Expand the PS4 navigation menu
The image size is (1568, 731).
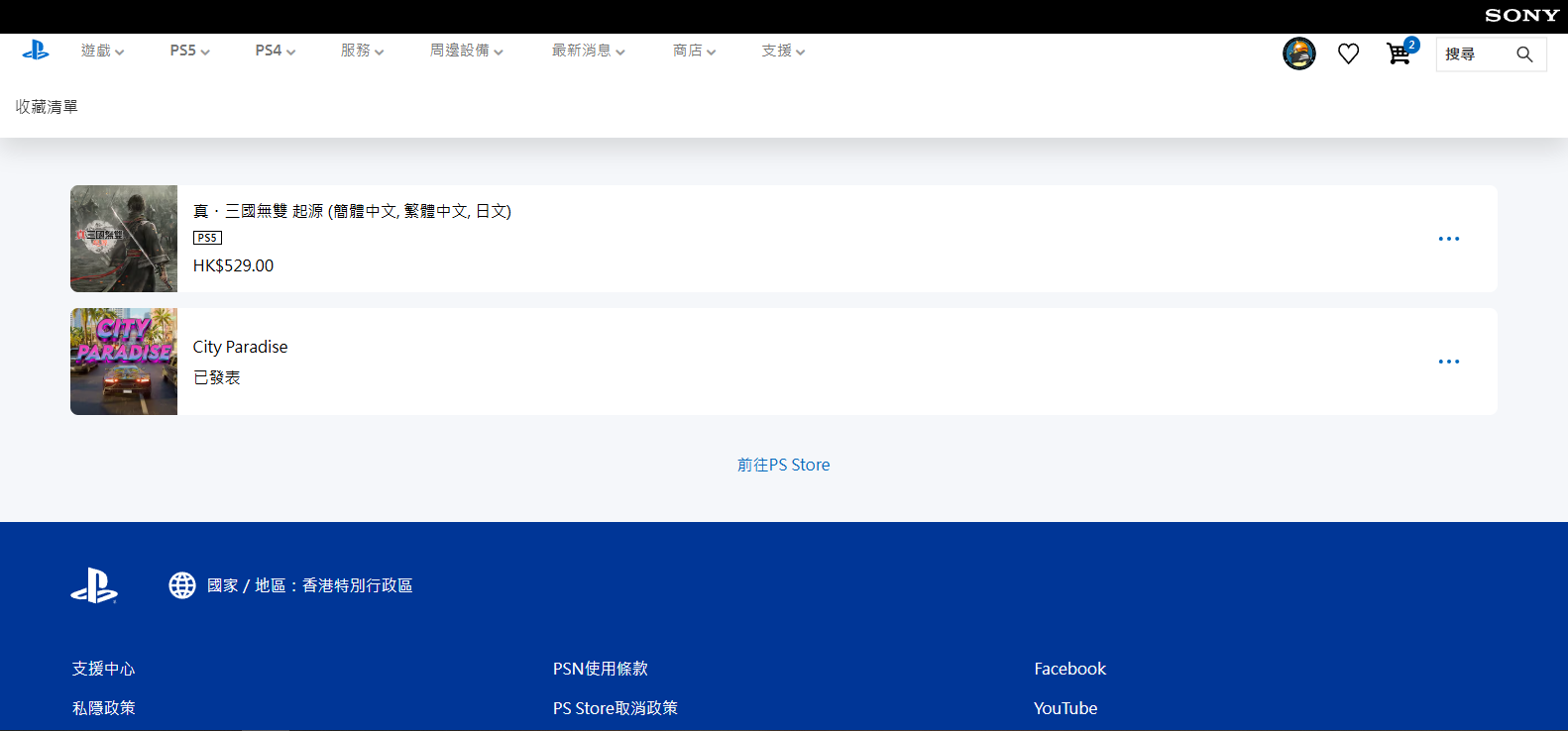click(275, 51)
